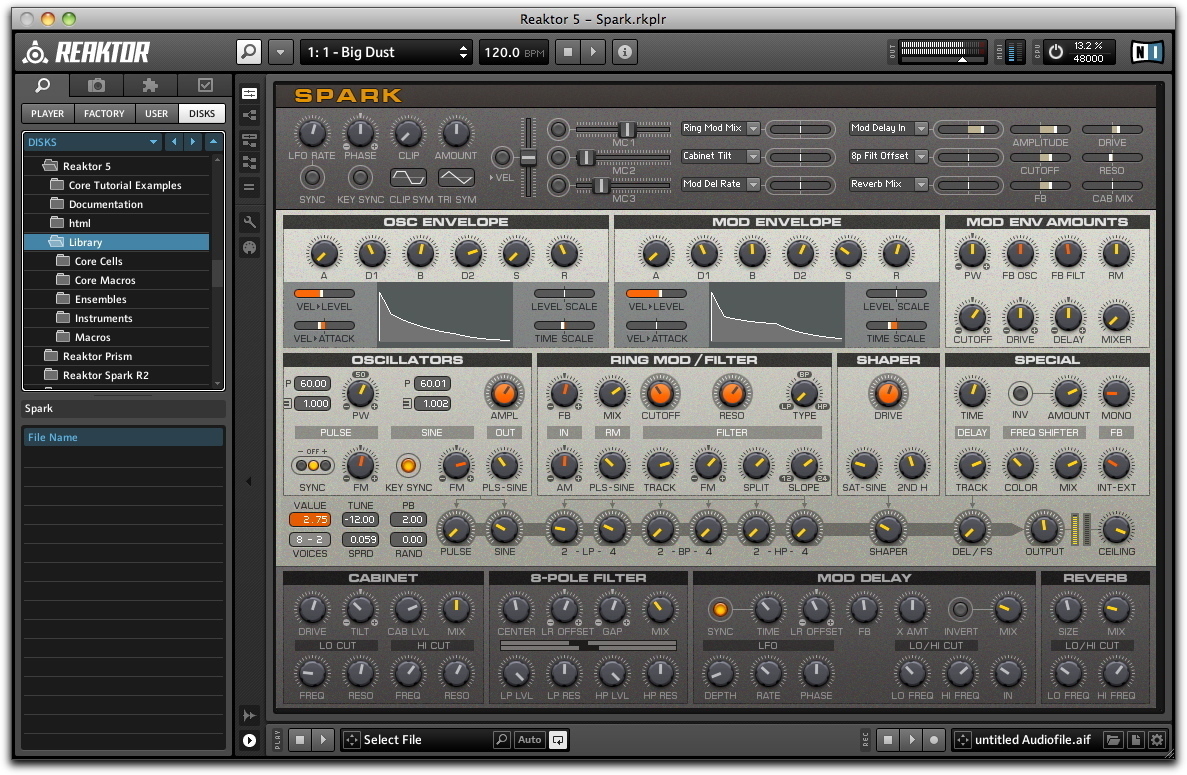Click the palette icon in side strip
This screenshot has height=775, width=1187.
tap(249, 247)
